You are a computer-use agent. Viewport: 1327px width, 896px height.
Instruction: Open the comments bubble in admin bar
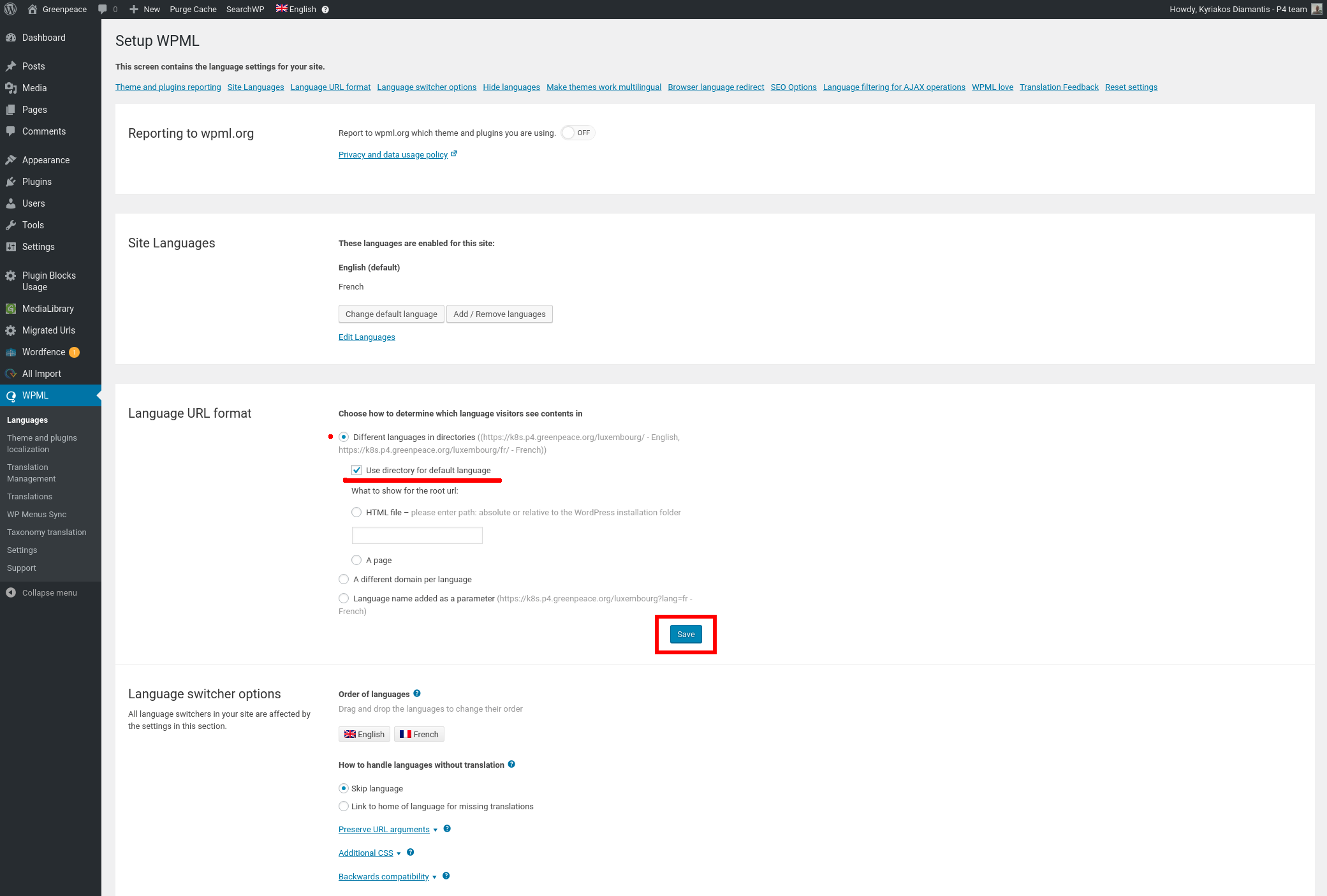click(x=103, y=10)
